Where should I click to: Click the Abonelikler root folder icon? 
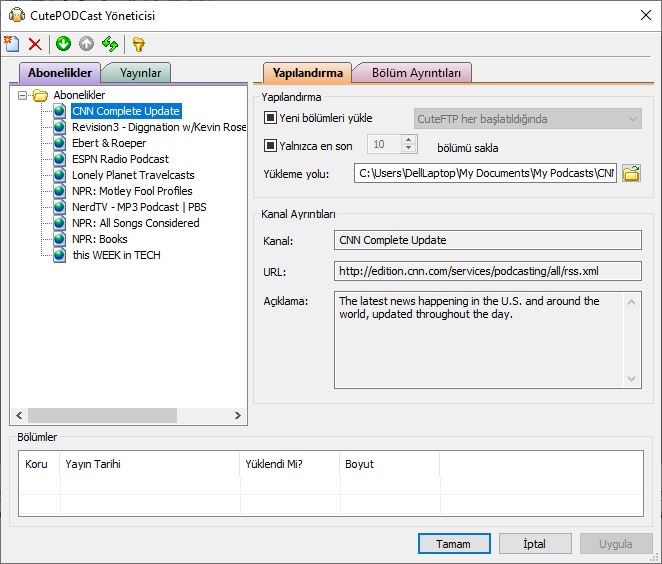click(41, 95)
